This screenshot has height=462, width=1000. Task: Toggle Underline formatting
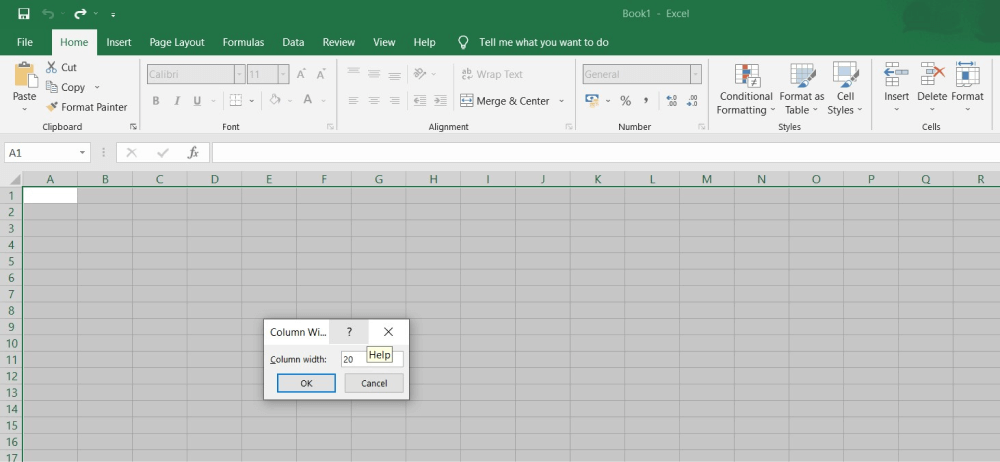(x=197, y=101)
